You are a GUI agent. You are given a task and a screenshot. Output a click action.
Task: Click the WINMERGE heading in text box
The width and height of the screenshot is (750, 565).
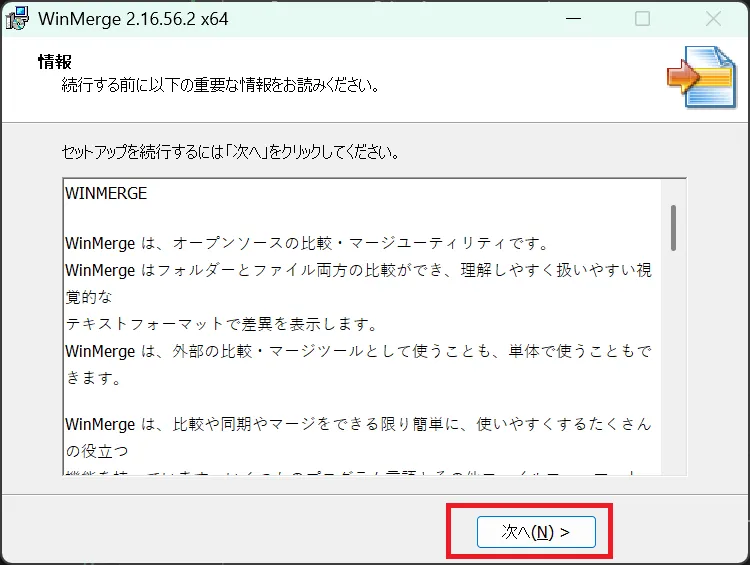[x=106, y=193]
